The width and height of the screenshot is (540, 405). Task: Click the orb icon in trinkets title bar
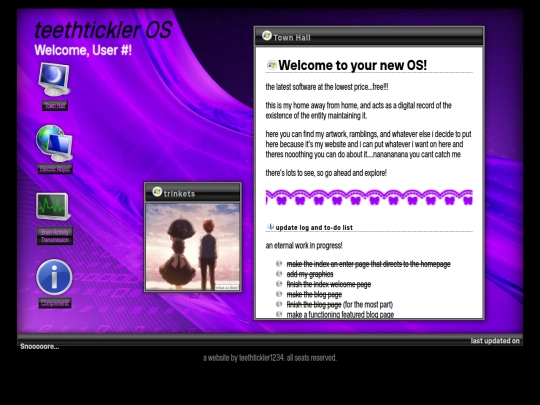(157, 191)
